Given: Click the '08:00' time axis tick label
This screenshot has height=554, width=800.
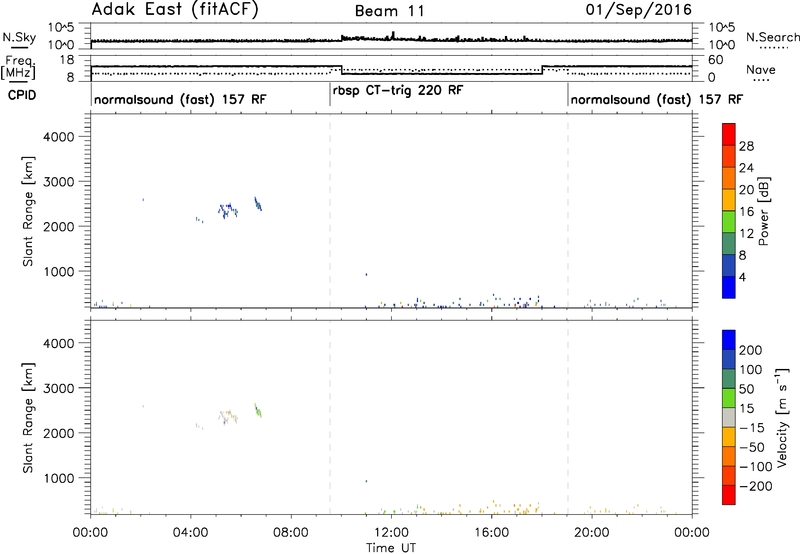Looking at the screenshot, I should tap(291, 533).
